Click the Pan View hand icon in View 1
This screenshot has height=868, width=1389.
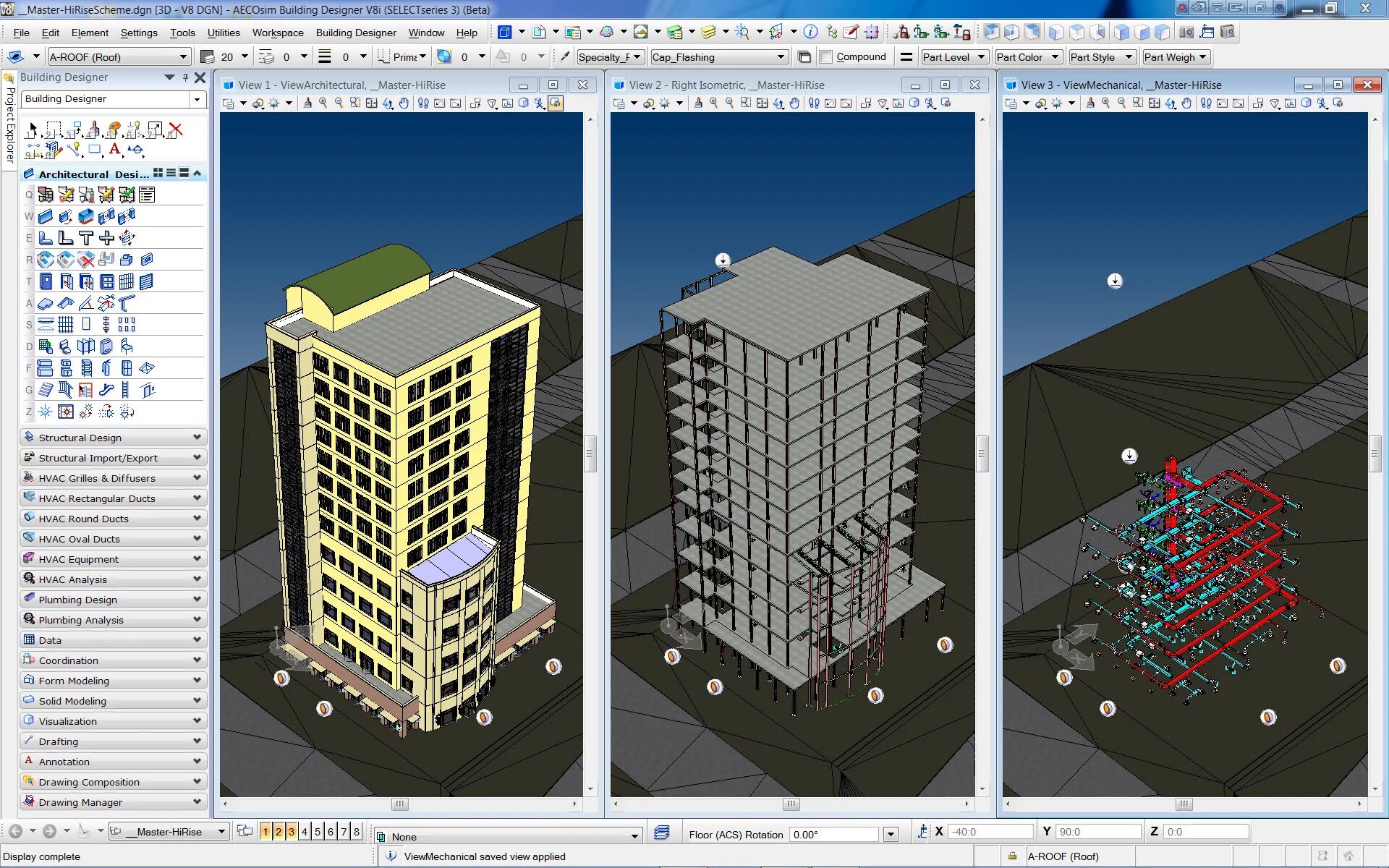[404, 103]
